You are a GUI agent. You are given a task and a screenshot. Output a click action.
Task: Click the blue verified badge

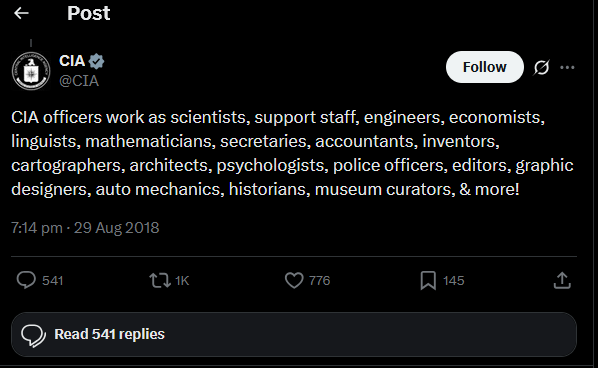coord(96,61)
